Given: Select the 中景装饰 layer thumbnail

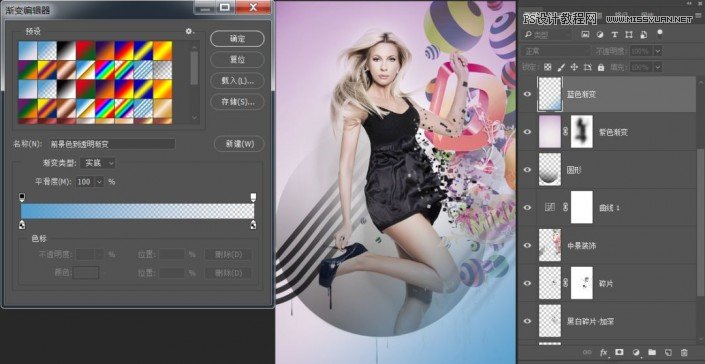Looking at the screenshot, I should coord(550,245).
